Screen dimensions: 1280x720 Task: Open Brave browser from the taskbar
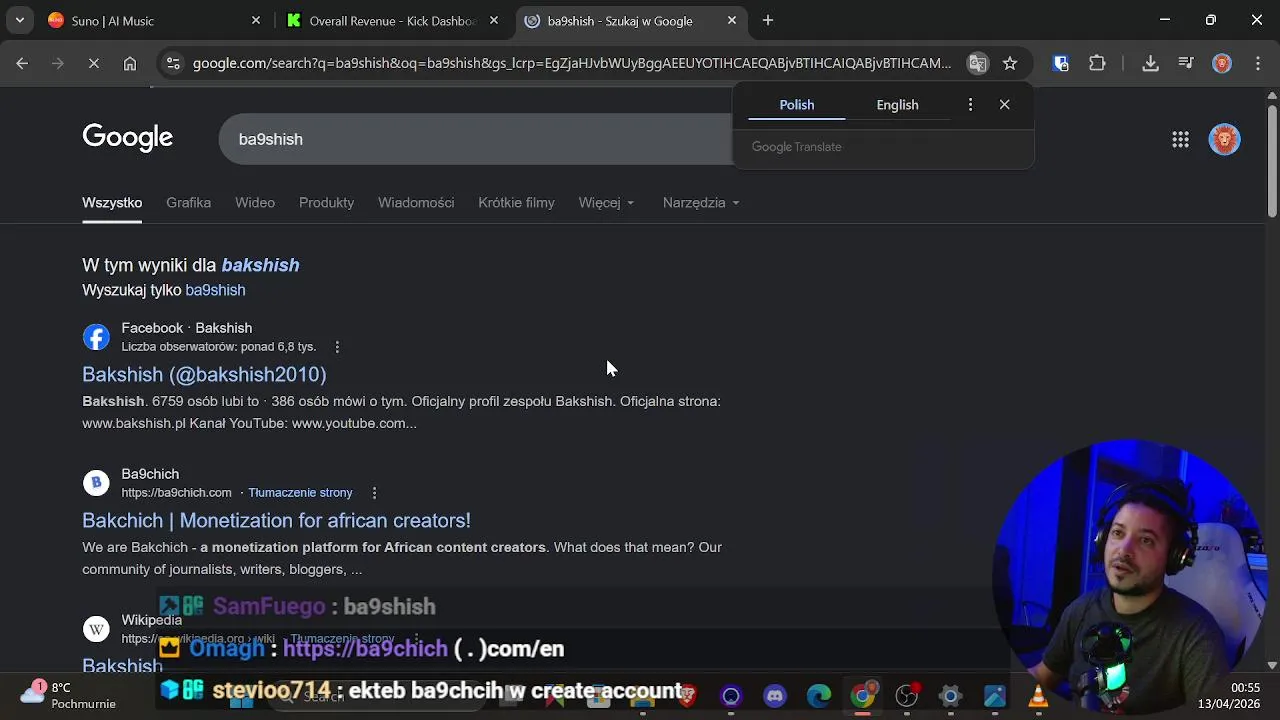point(687,696)
